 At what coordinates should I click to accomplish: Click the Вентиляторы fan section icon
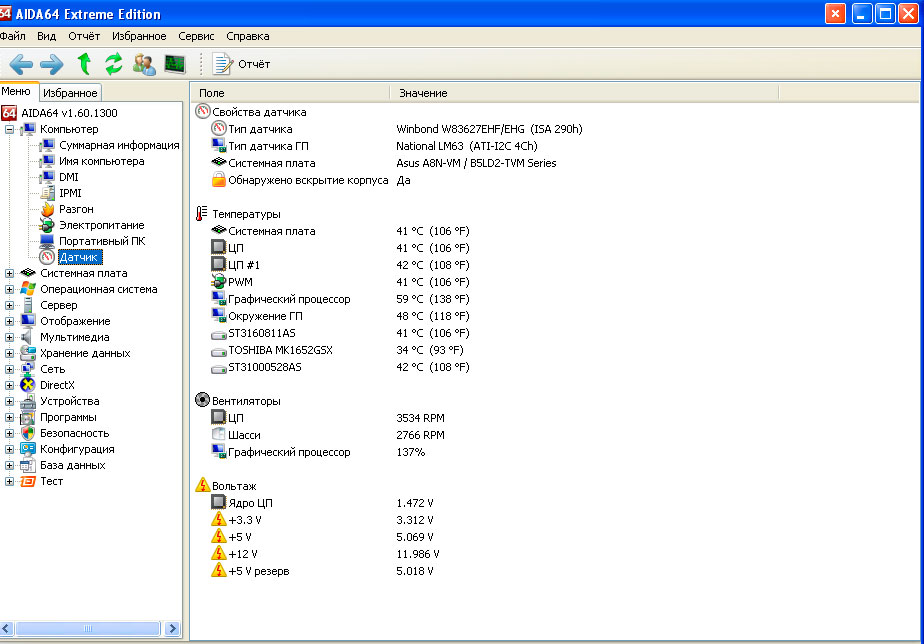pyautogui.click(x=202, y=400)
